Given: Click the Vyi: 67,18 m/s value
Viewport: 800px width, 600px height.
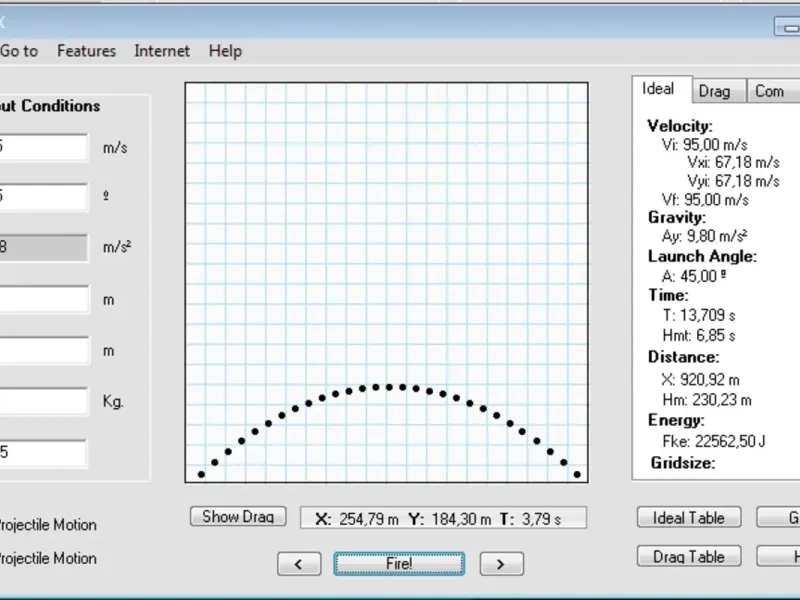Looking at the screenshot, I should [x=733, y=181].
